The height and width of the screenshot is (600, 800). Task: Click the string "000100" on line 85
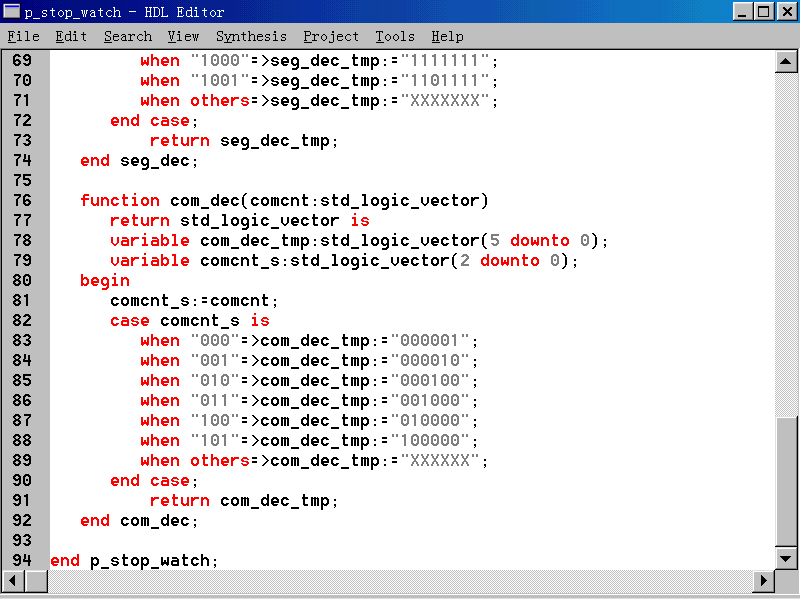(430, 380)
